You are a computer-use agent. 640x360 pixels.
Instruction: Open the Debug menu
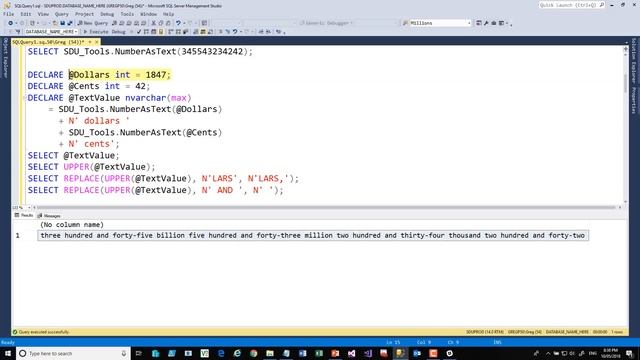107,14
